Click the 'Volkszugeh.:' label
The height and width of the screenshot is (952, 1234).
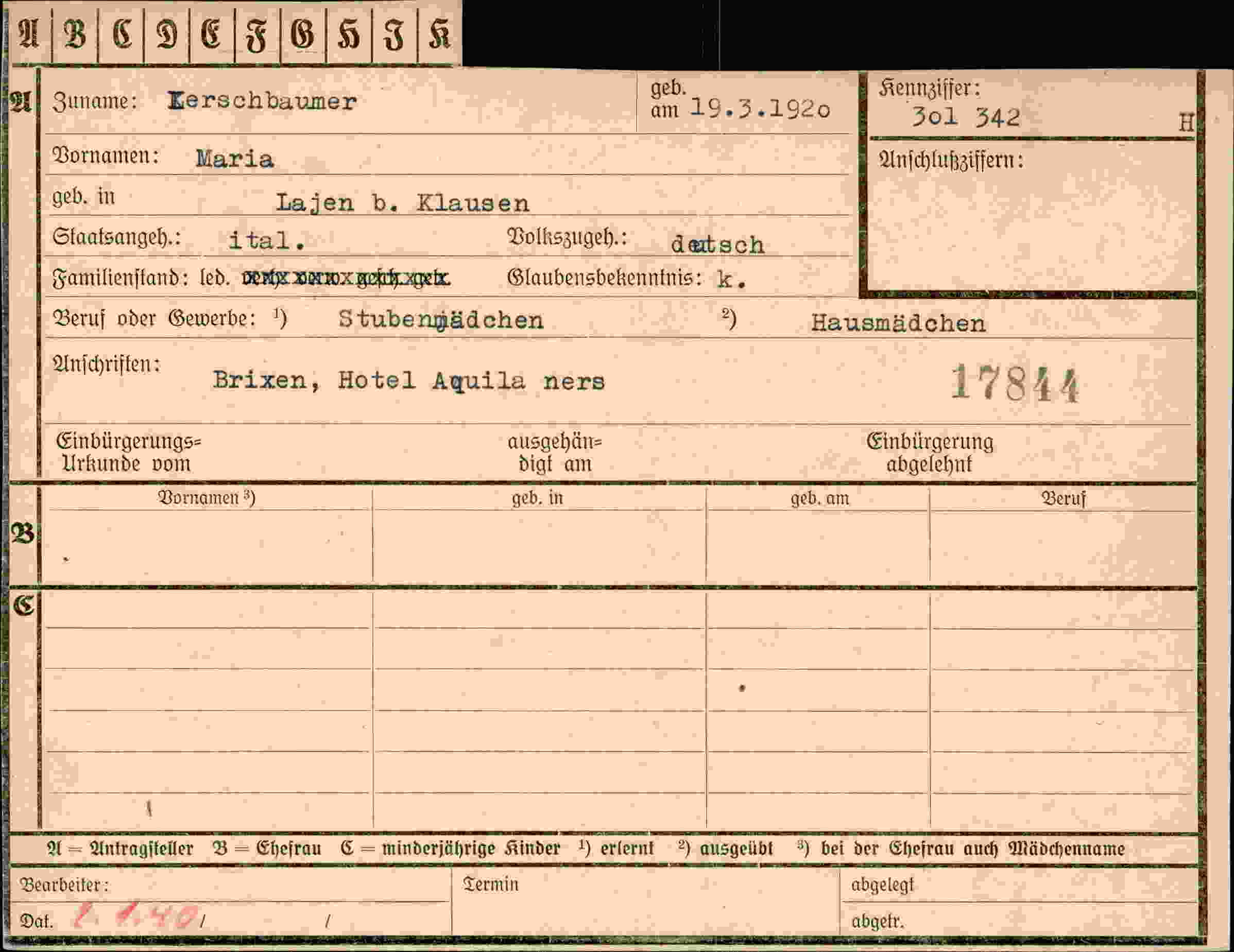point(567,238)
